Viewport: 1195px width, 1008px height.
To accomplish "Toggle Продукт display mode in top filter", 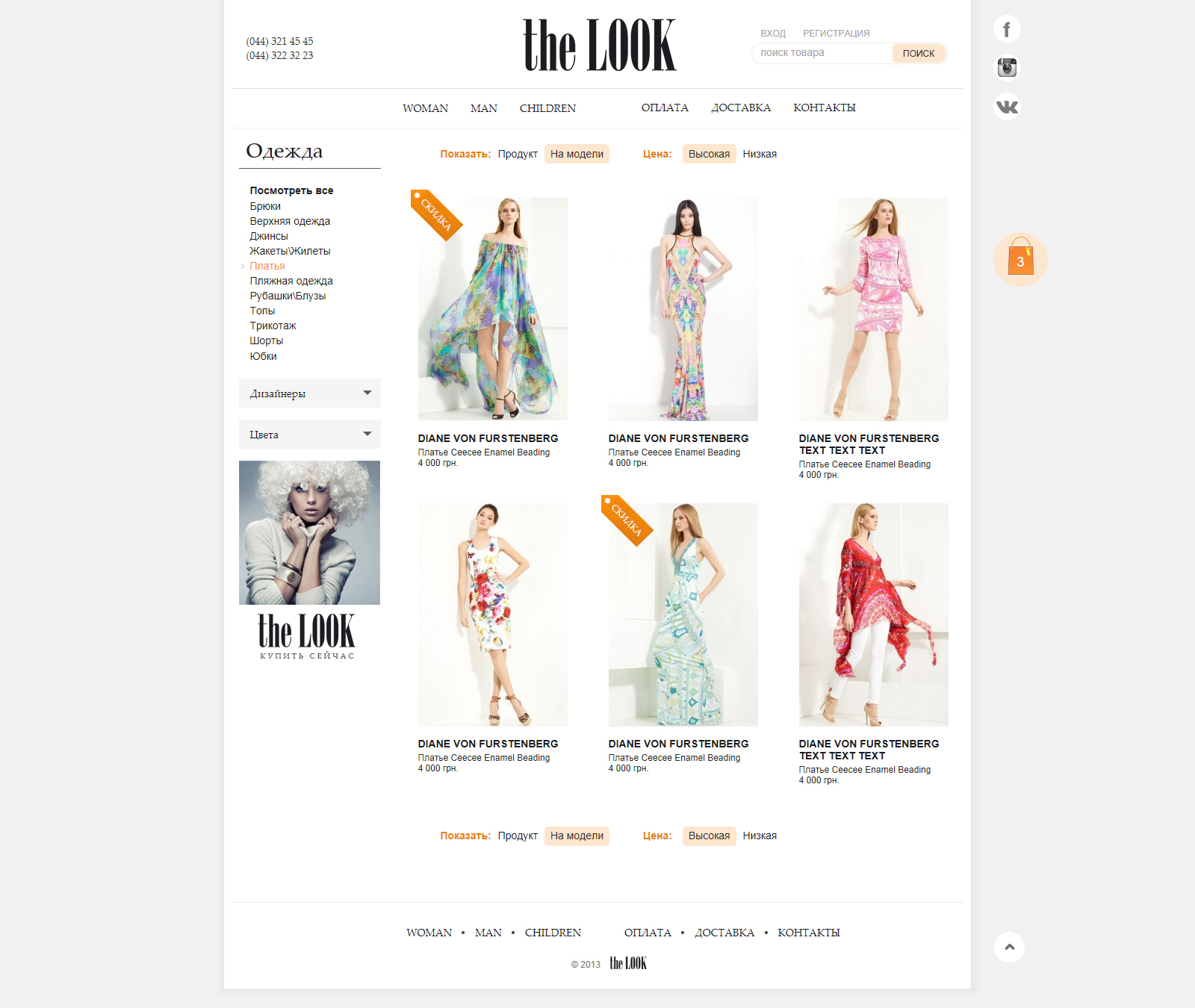I will 518,154.
